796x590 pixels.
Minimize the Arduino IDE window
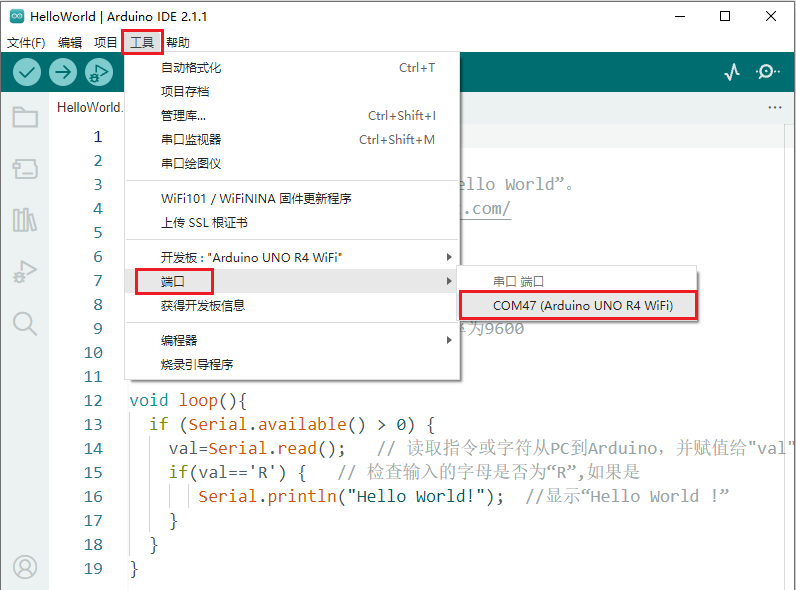(680, 16)
